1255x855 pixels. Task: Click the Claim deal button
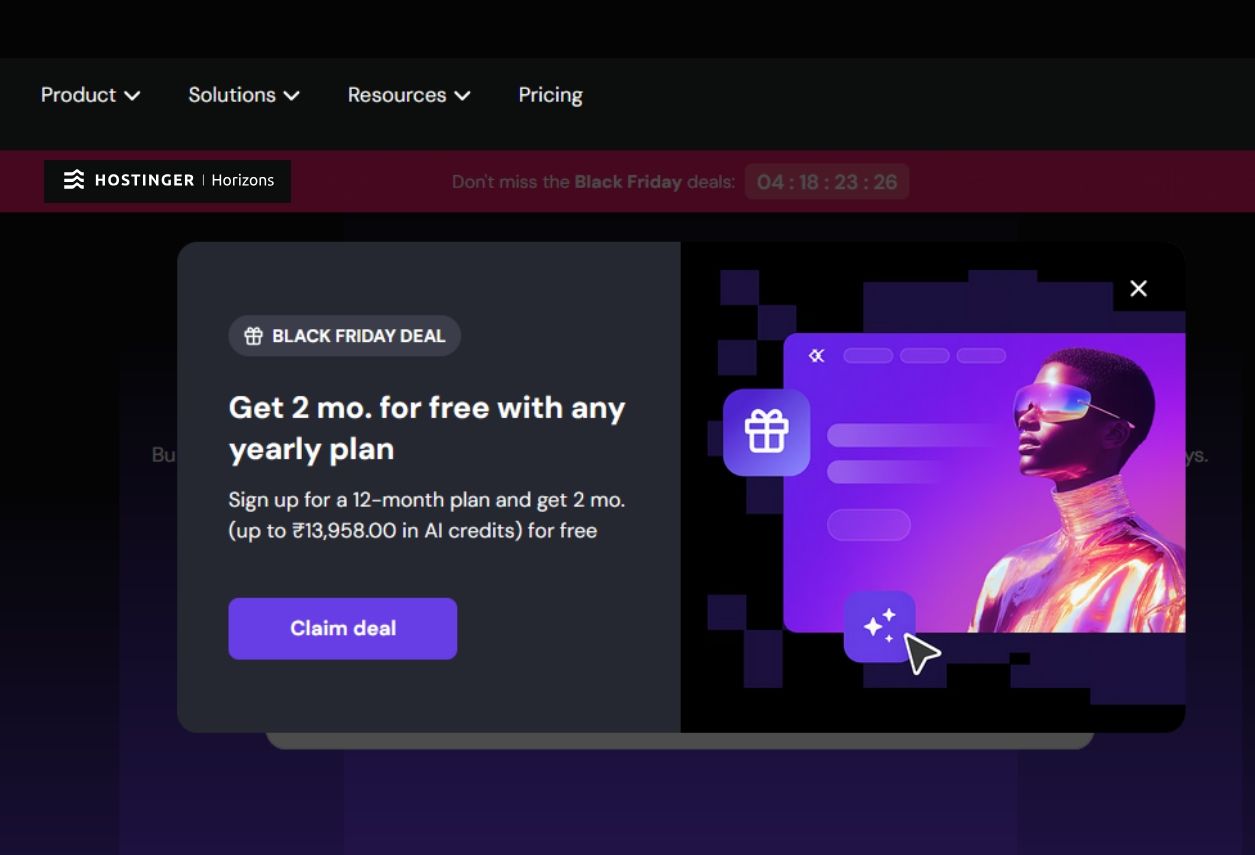point(343,628)
